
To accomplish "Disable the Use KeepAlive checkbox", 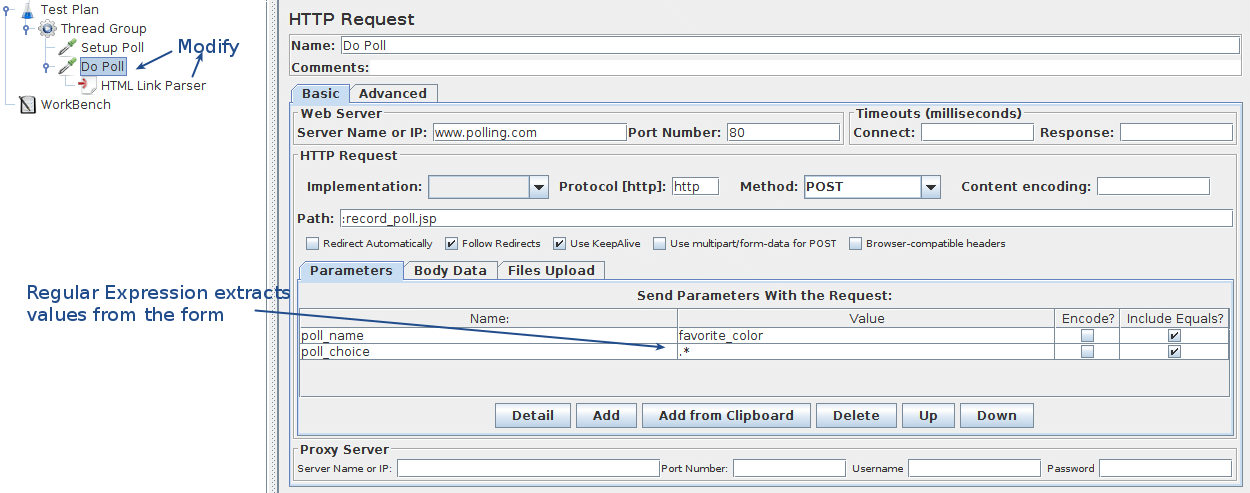I will 558,243.
